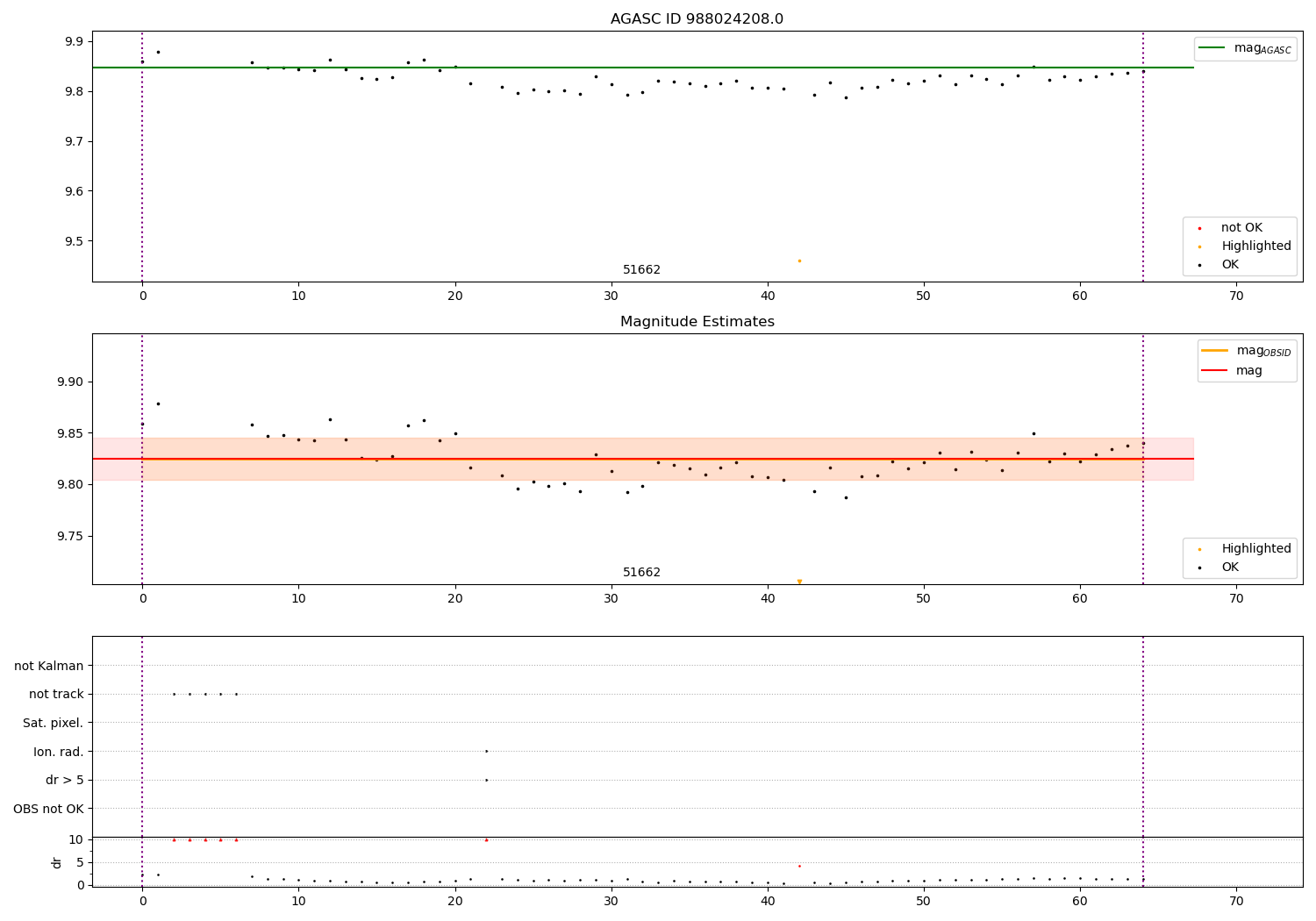Click the 'not Kalman' y-axis label
Screen dimensions: 1316x921
coord(49,667)
